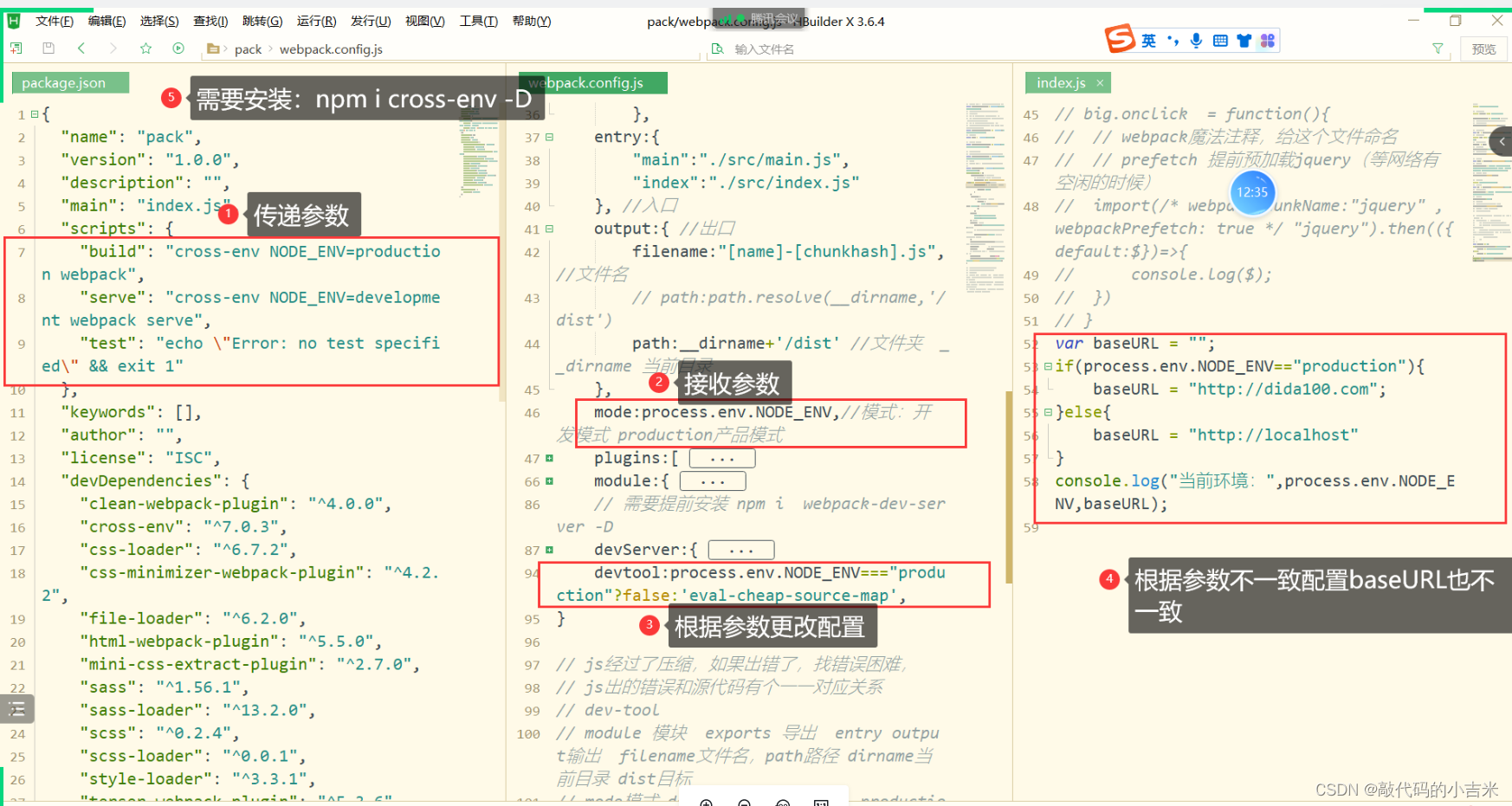Image resolution: width=1512 pixels, height=806 pixels.
Task: Run the project with the play icon
Action: click(x=178, y=48)
